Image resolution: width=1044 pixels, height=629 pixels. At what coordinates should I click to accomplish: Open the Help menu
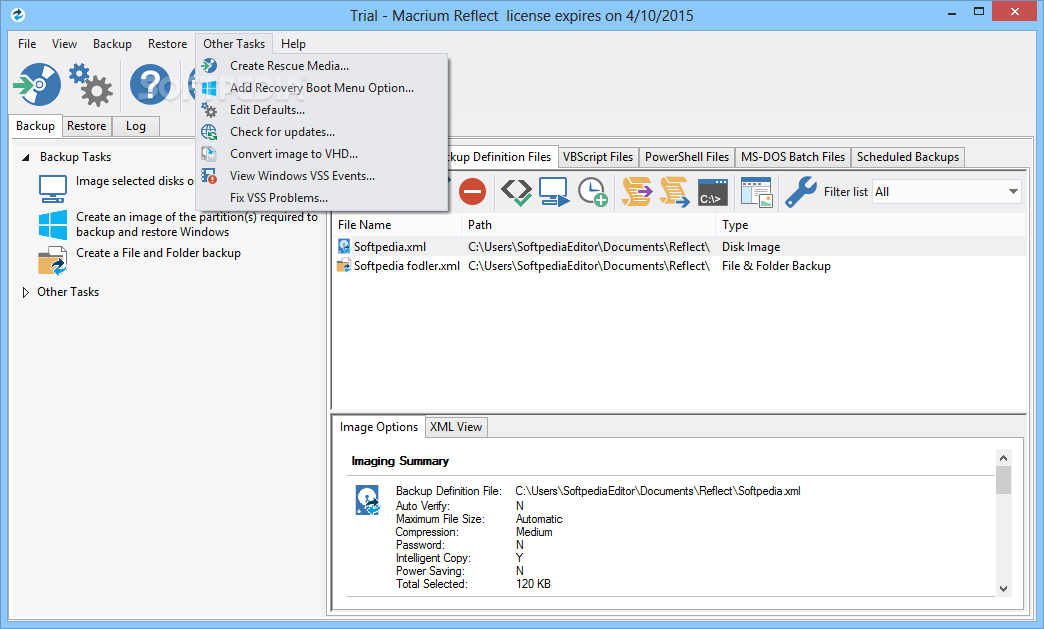tap(293, 44)
